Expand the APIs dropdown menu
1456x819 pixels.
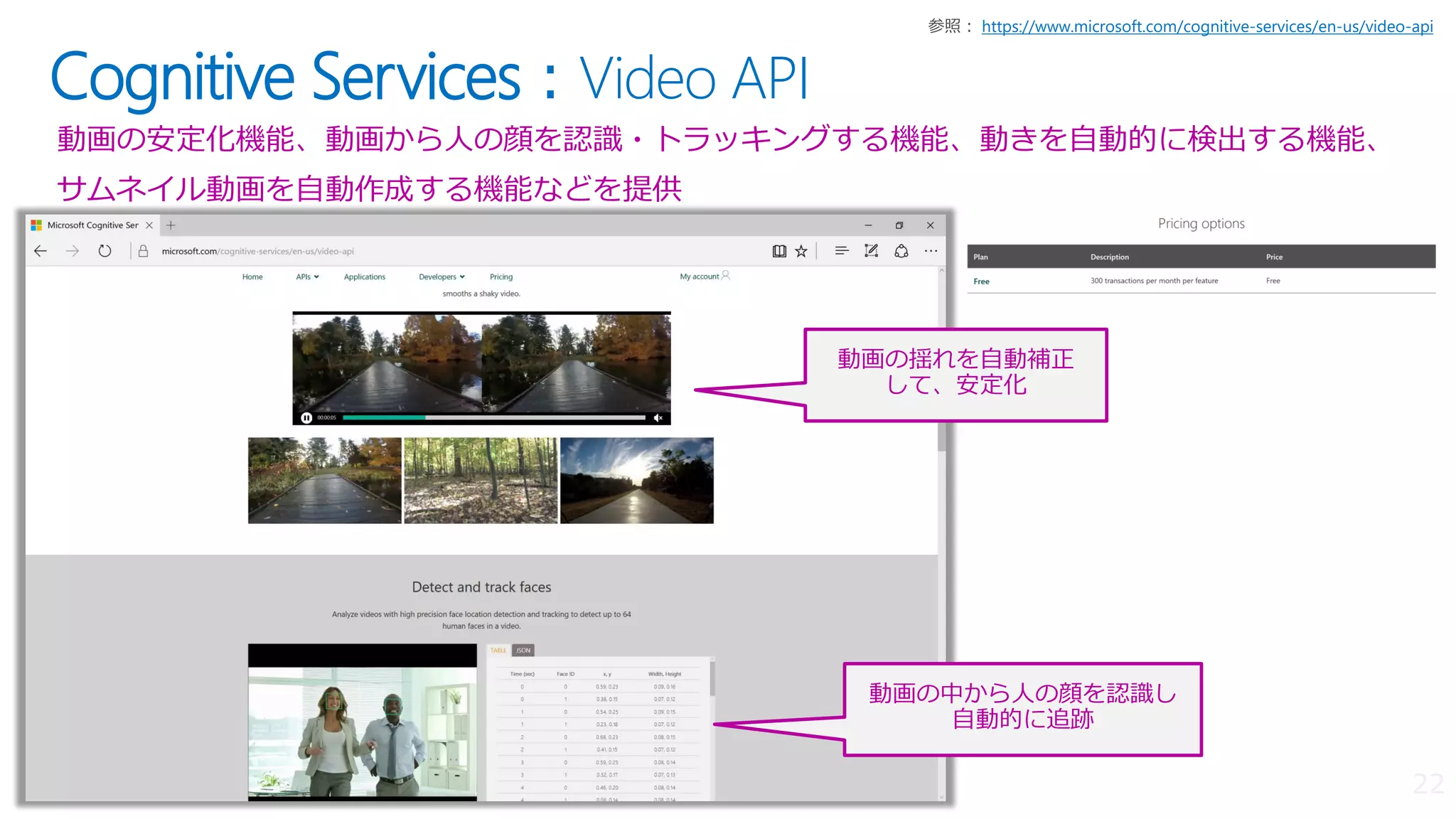coord(307,277)
